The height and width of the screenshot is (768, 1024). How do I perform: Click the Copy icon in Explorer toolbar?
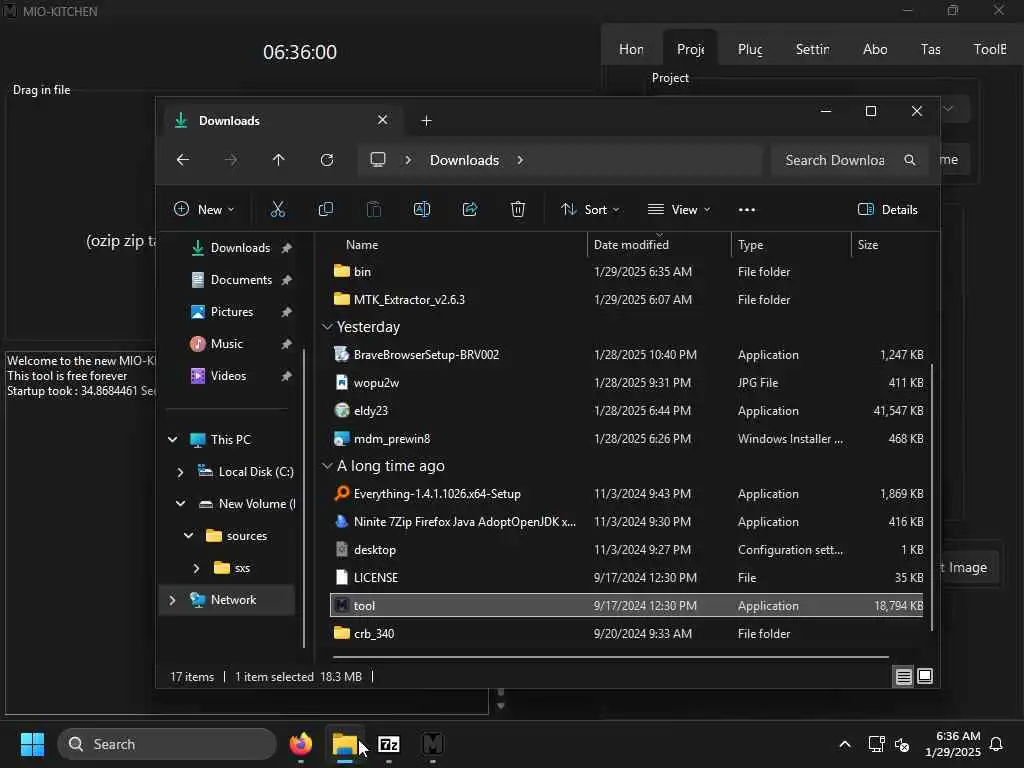pos(325,209)
